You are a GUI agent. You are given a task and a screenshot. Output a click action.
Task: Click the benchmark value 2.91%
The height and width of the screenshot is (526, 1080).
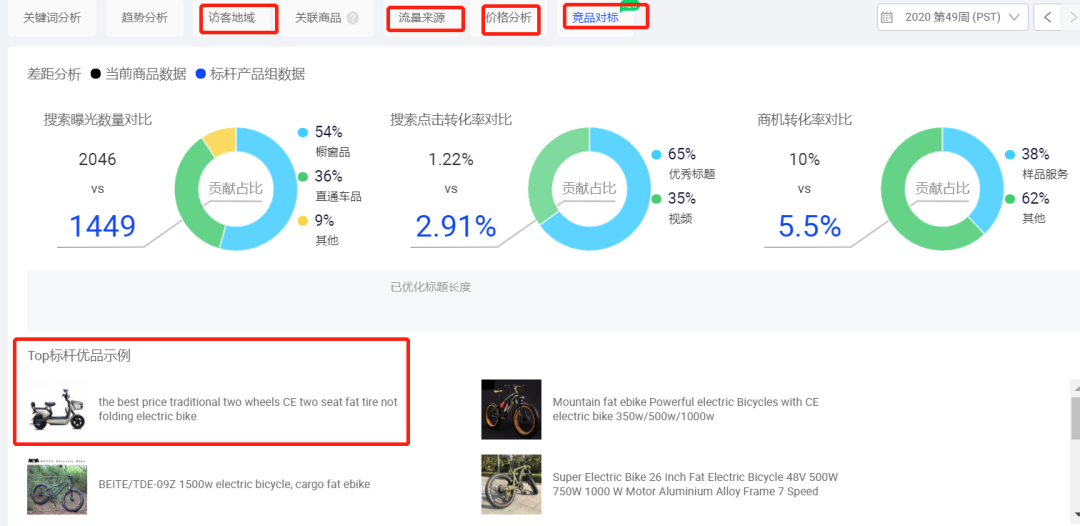pyautogui.click(x=455, y=227)
